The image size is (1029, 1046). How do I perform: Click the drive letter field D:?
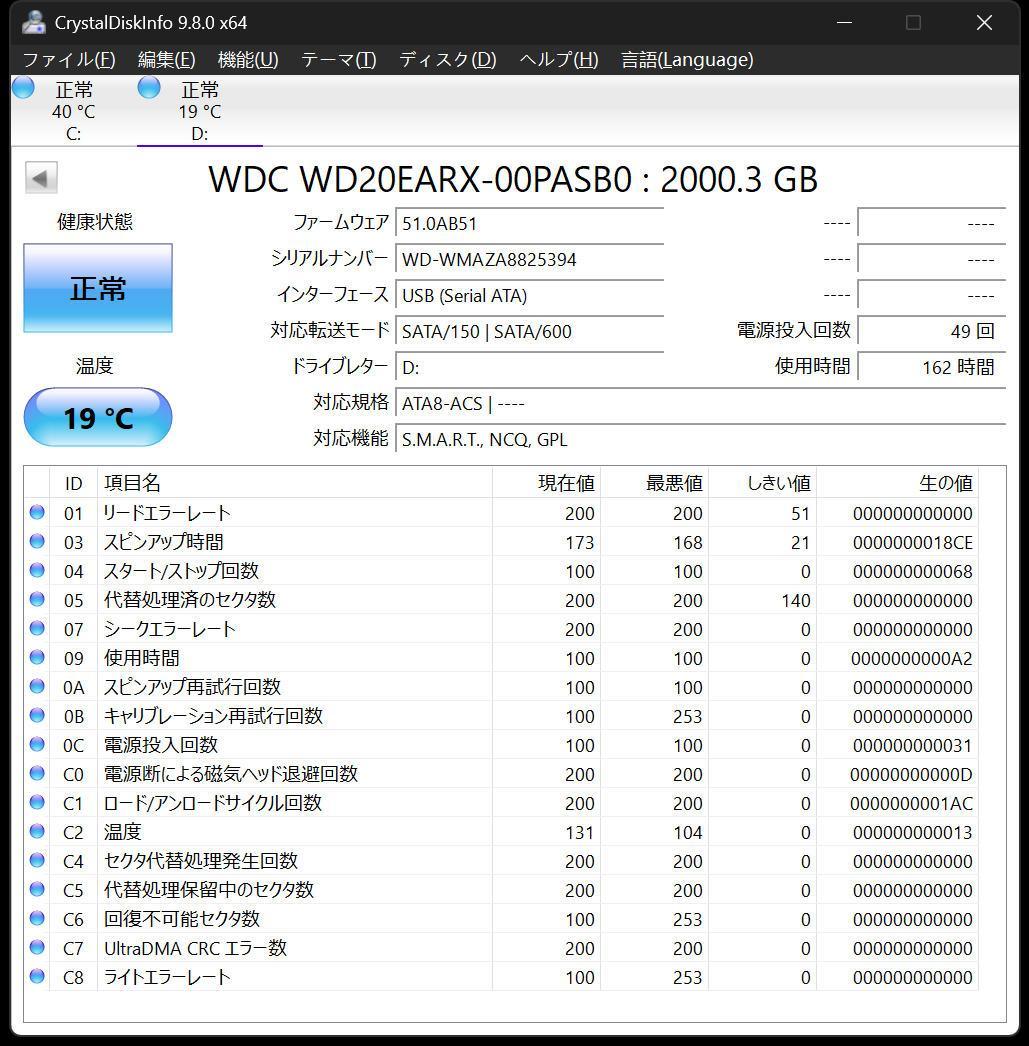(530, 368)
